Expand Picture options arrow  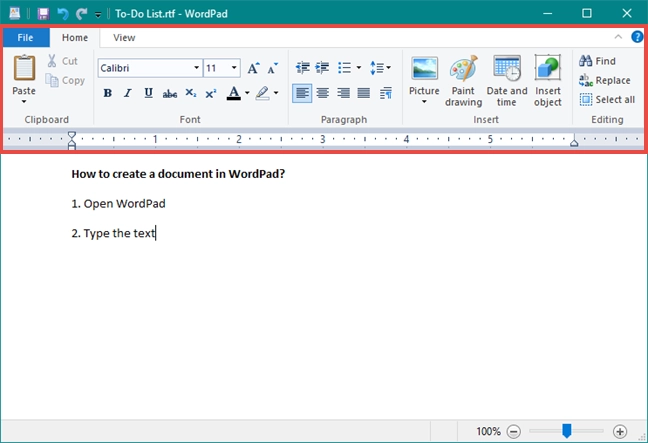(x=424, y=102)
